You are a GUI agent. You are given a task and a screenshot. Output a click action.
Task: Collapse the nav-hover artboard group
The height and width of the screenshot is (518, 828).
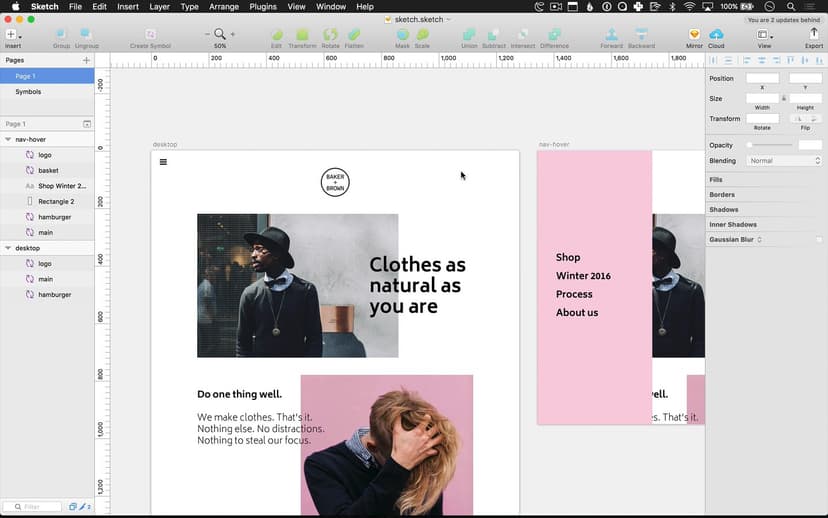tap(8, 139)
